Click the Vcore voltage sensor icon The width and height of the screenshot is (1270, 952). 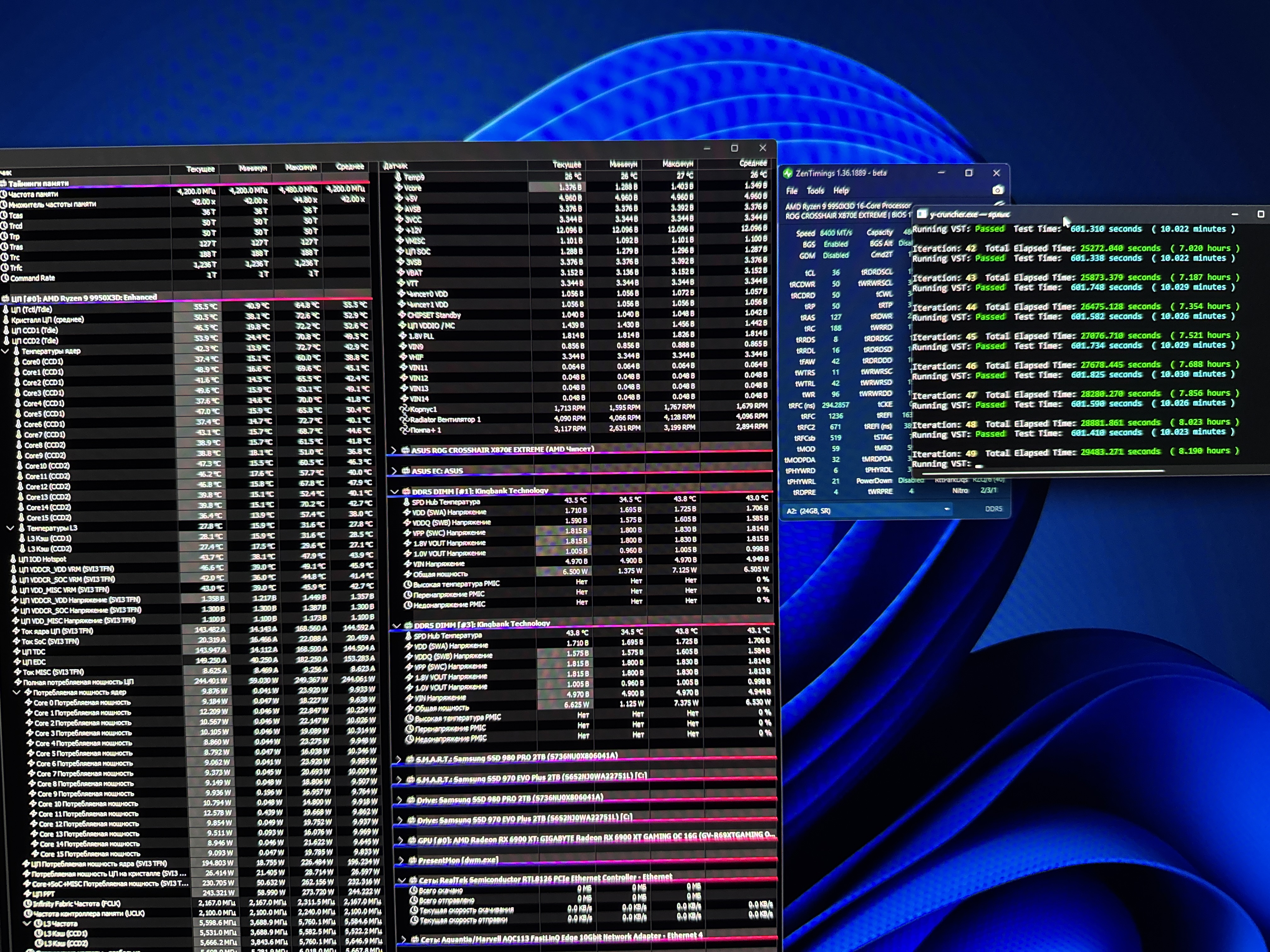[x=399, y=188]
